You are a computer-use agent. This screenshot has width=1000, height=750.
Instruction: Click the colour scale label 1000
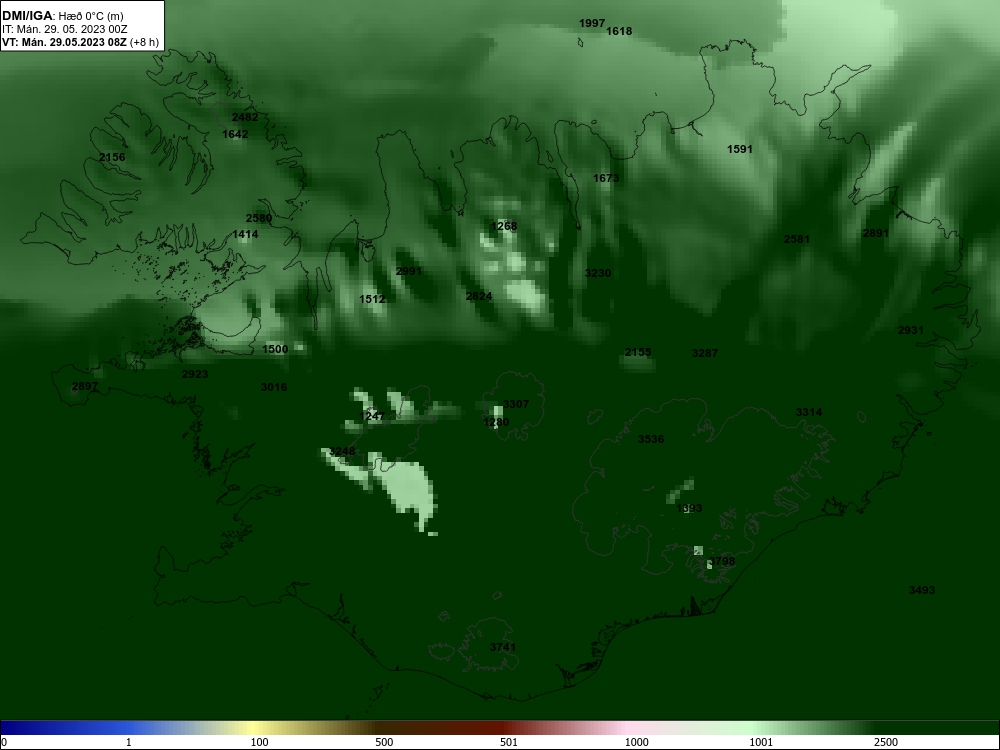636,742
